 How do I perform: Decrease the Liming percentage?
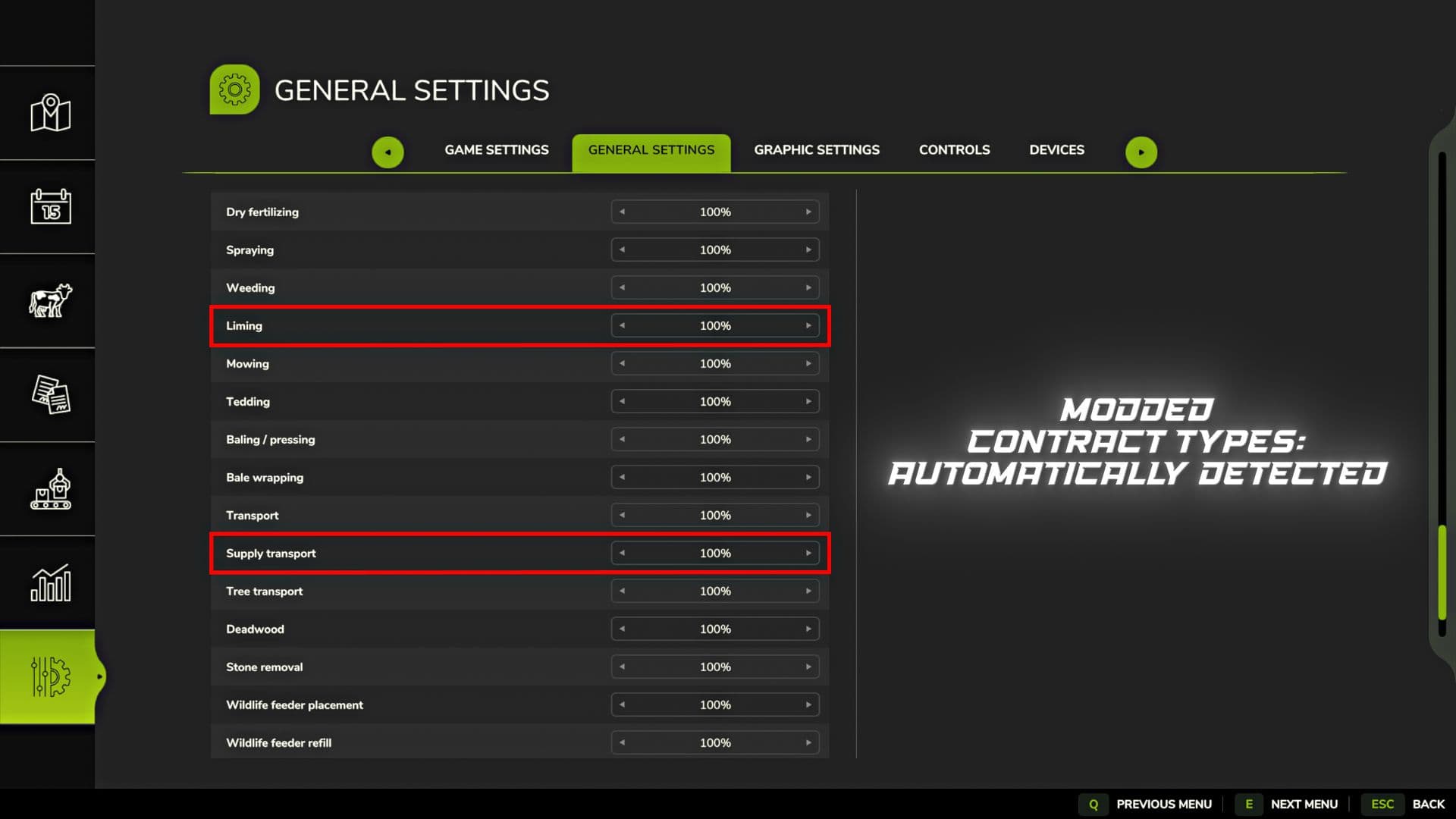point(622,325)
